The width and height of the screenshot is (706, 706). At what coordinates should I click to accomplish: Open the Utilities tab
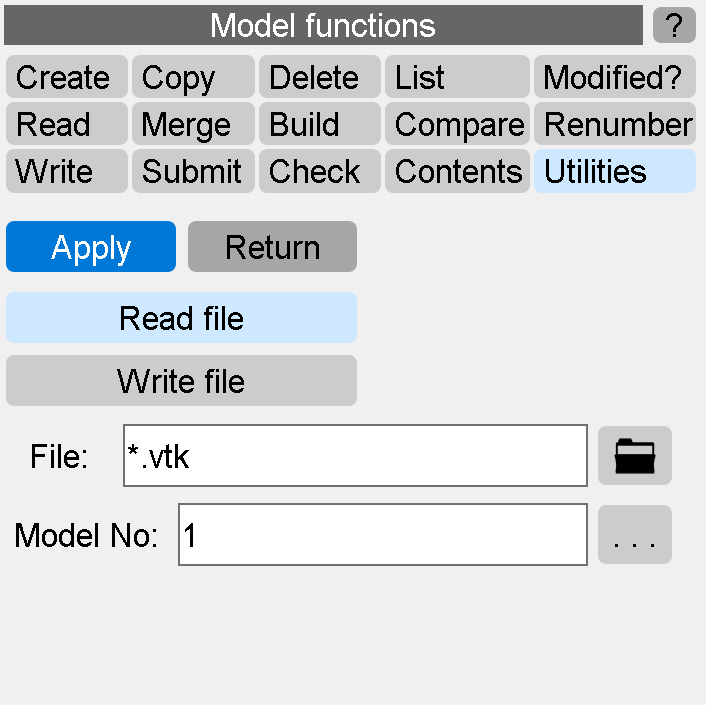click(x=614, y=172)
